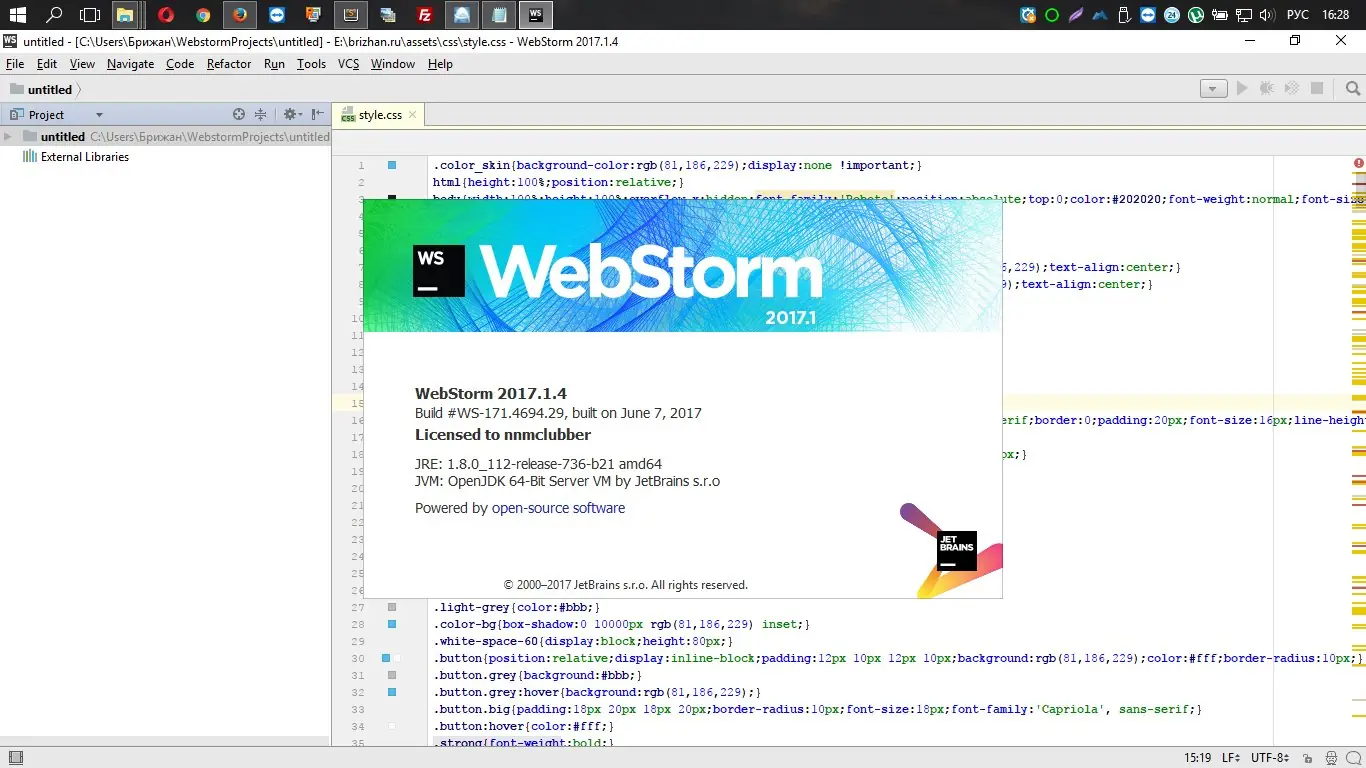Toggle tool window buttons in status bar corner
Screen dimensions: 1366x768
coord(14,758)
